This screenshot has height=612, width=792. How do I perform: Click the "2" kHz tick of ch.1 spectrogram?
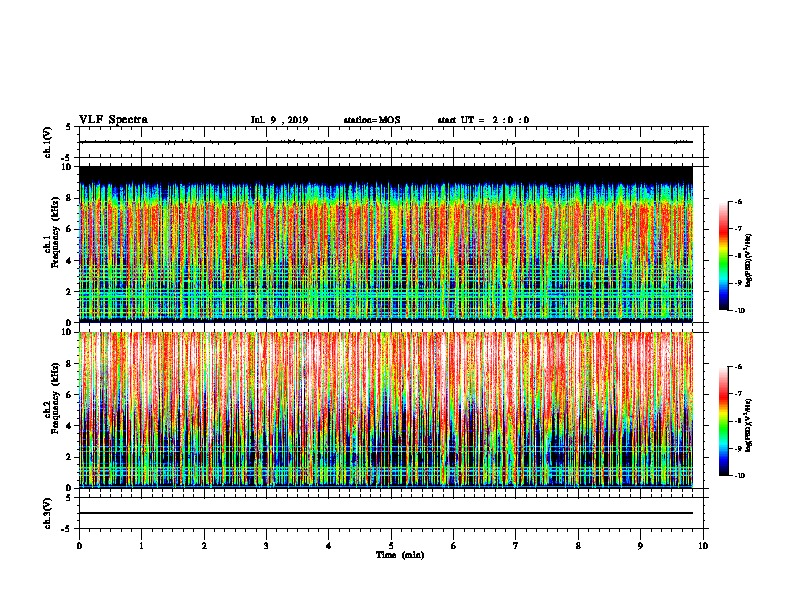tap(69, 292)
